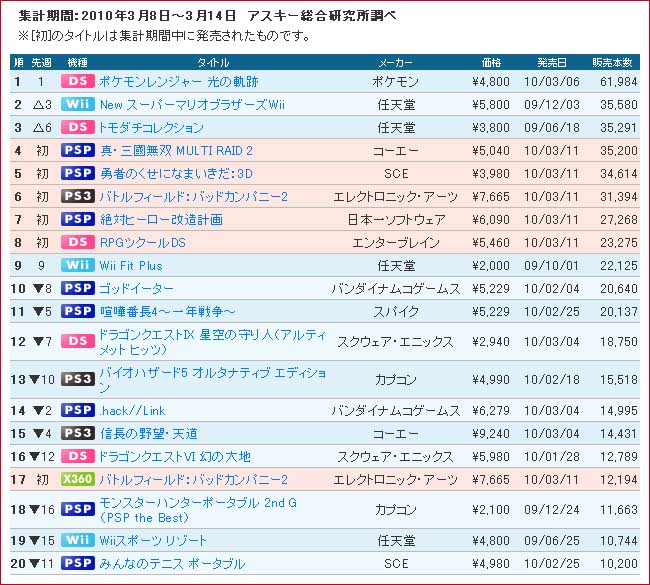Image resolution: width=650 pixels, height=585 pixels.
Task: Click the 発売日 column header
Action: coord(552,63)
